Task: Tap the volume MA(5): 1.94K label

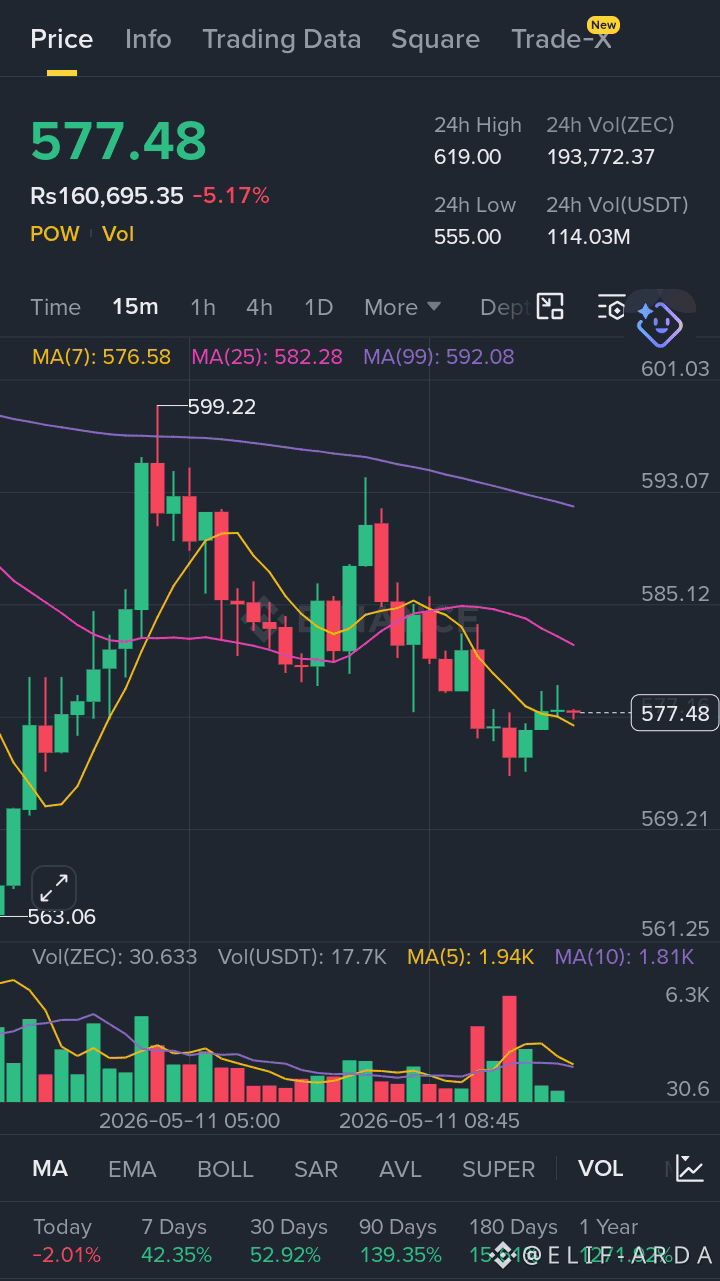Action: point(470,957)
